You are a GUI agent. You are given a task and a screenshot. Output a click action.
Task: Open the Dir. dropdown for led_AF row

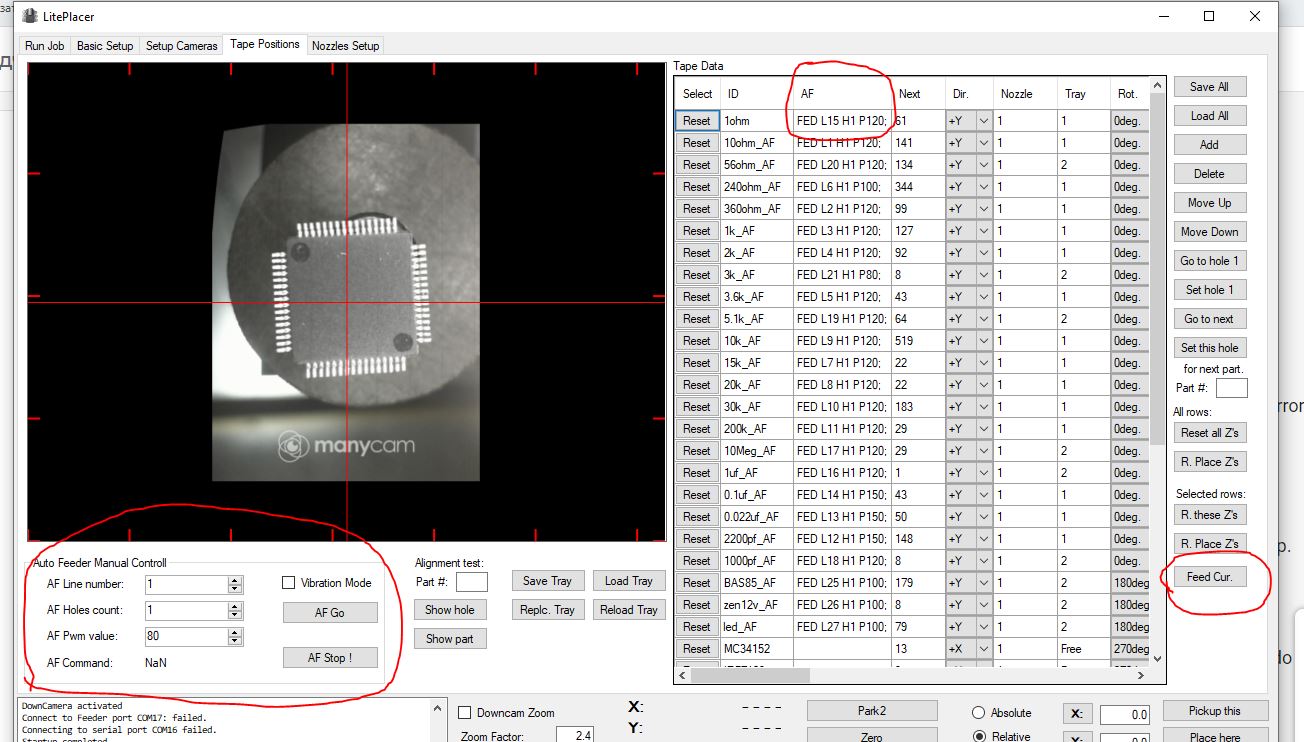pyautogui.click(x=984, y=627)
